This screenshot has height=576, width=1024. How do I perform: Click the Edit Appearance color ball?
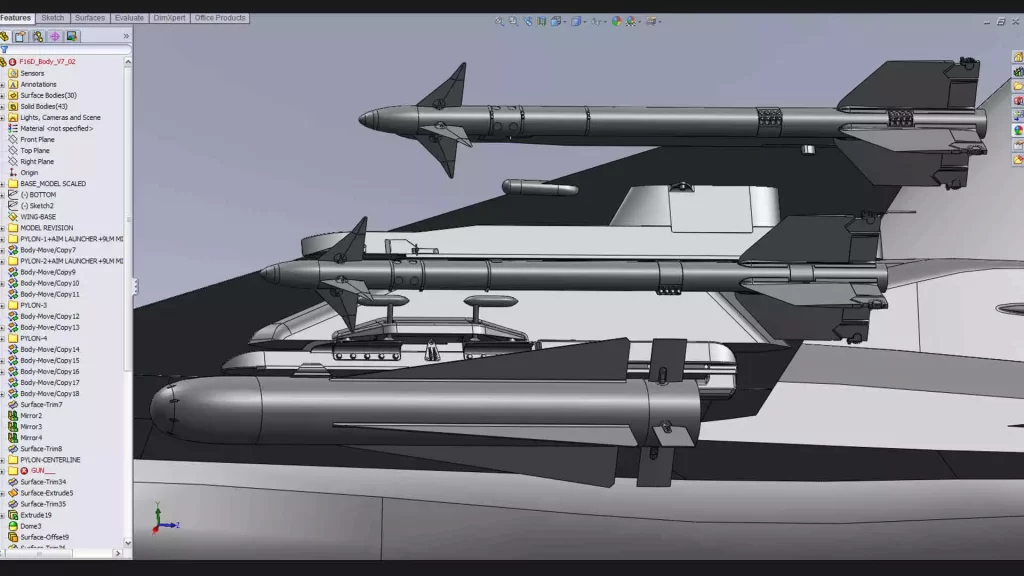point(616,20)
